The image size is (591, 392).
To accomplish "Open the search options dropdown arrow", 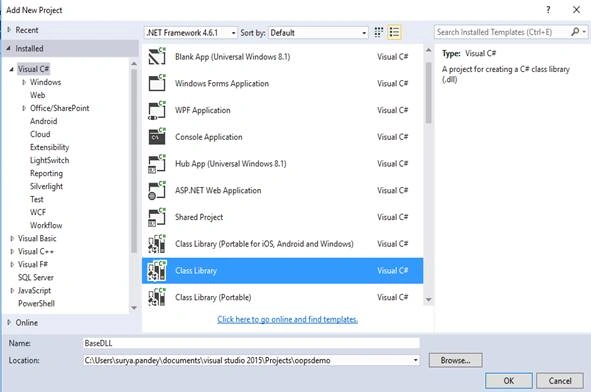I will [584, 32].
